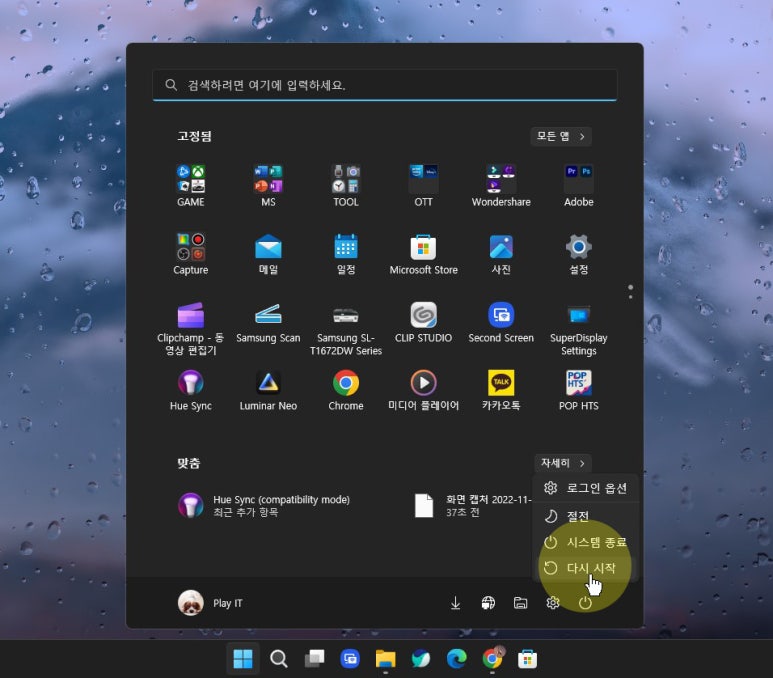Choose 시스템 종료 (Shut down)

click(585, 542)
